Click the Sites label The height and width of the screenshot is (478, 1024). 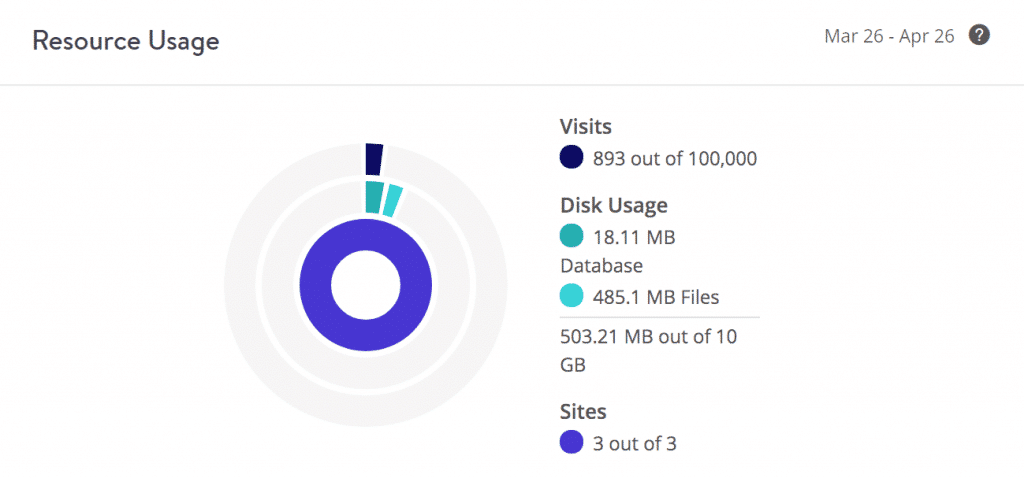tap(583, 411)
